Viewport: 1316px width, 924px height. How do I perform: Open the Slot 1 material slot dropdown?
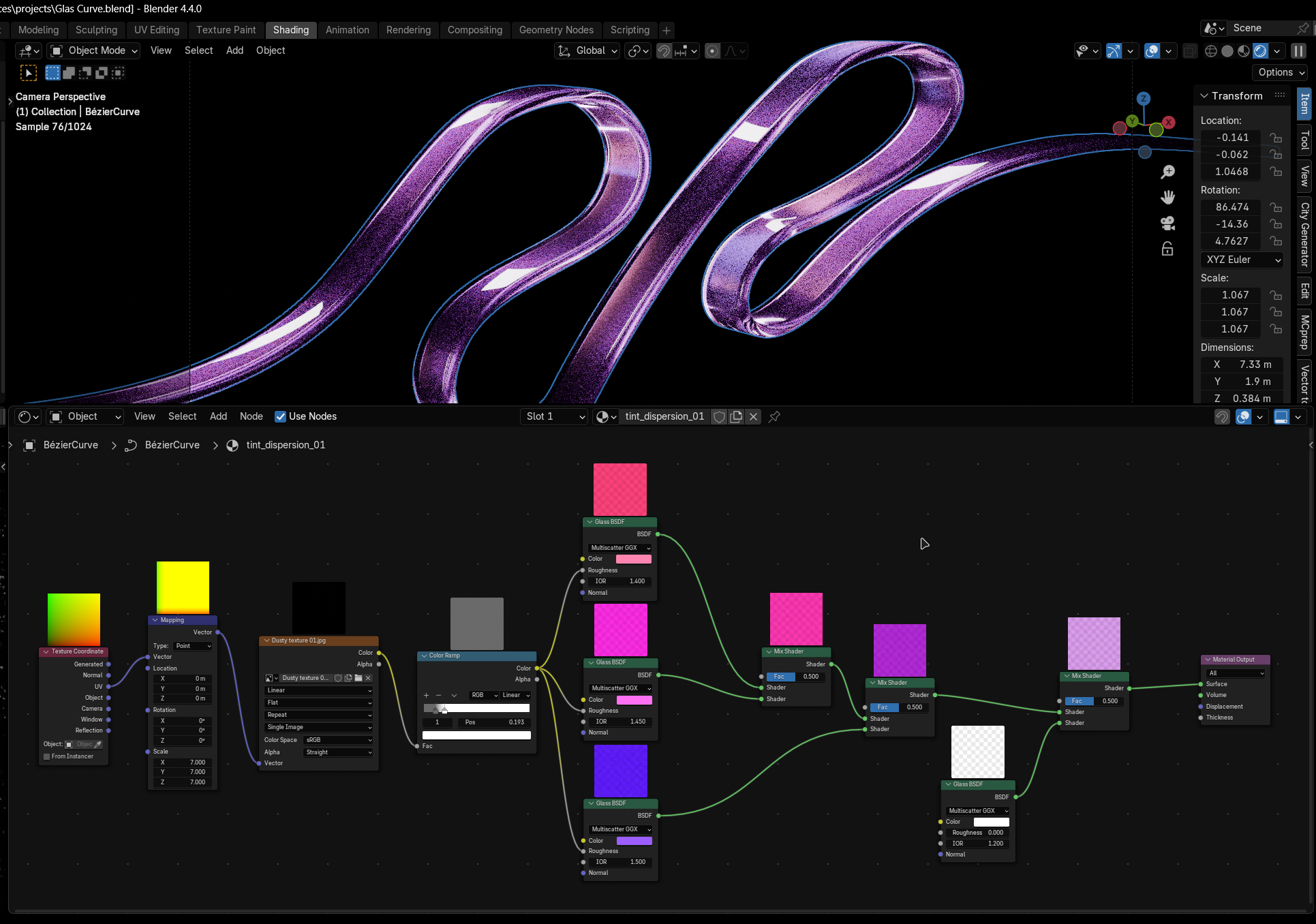555,416
